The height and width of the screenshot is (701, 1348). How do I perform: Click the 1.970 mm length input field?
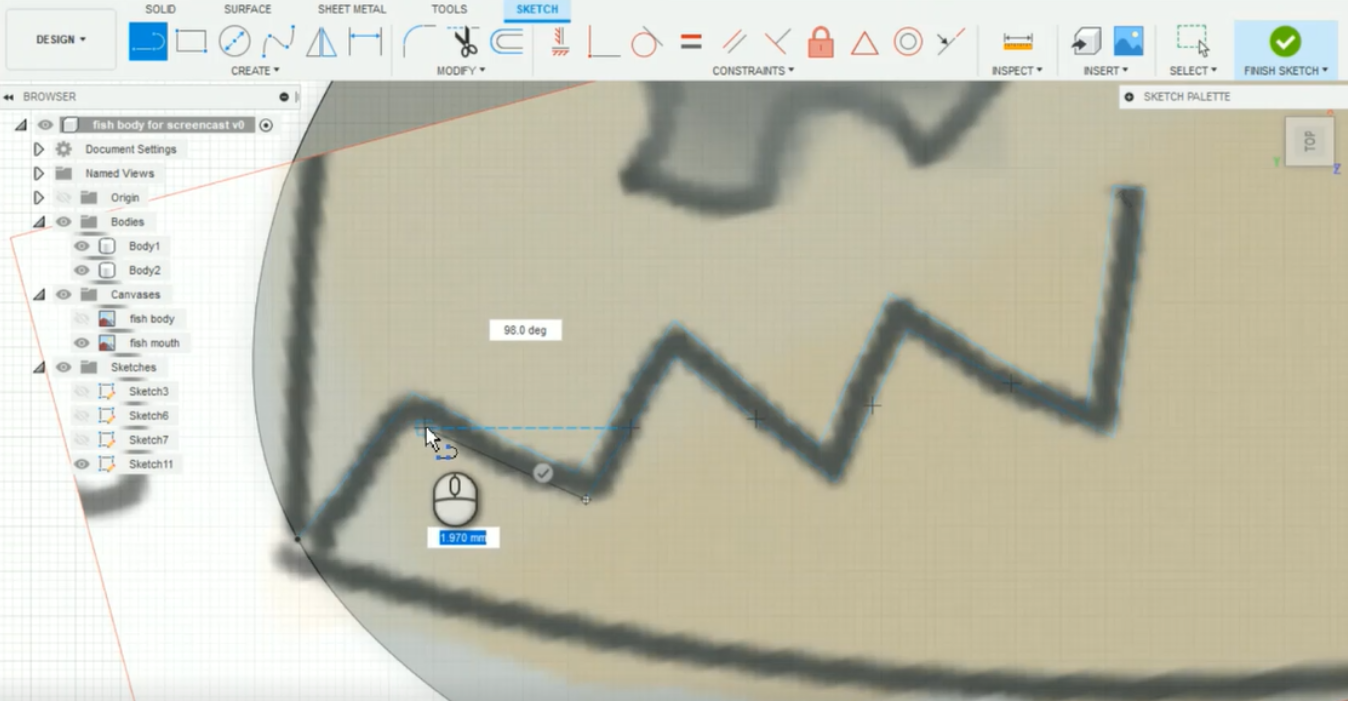coord(463,538)
